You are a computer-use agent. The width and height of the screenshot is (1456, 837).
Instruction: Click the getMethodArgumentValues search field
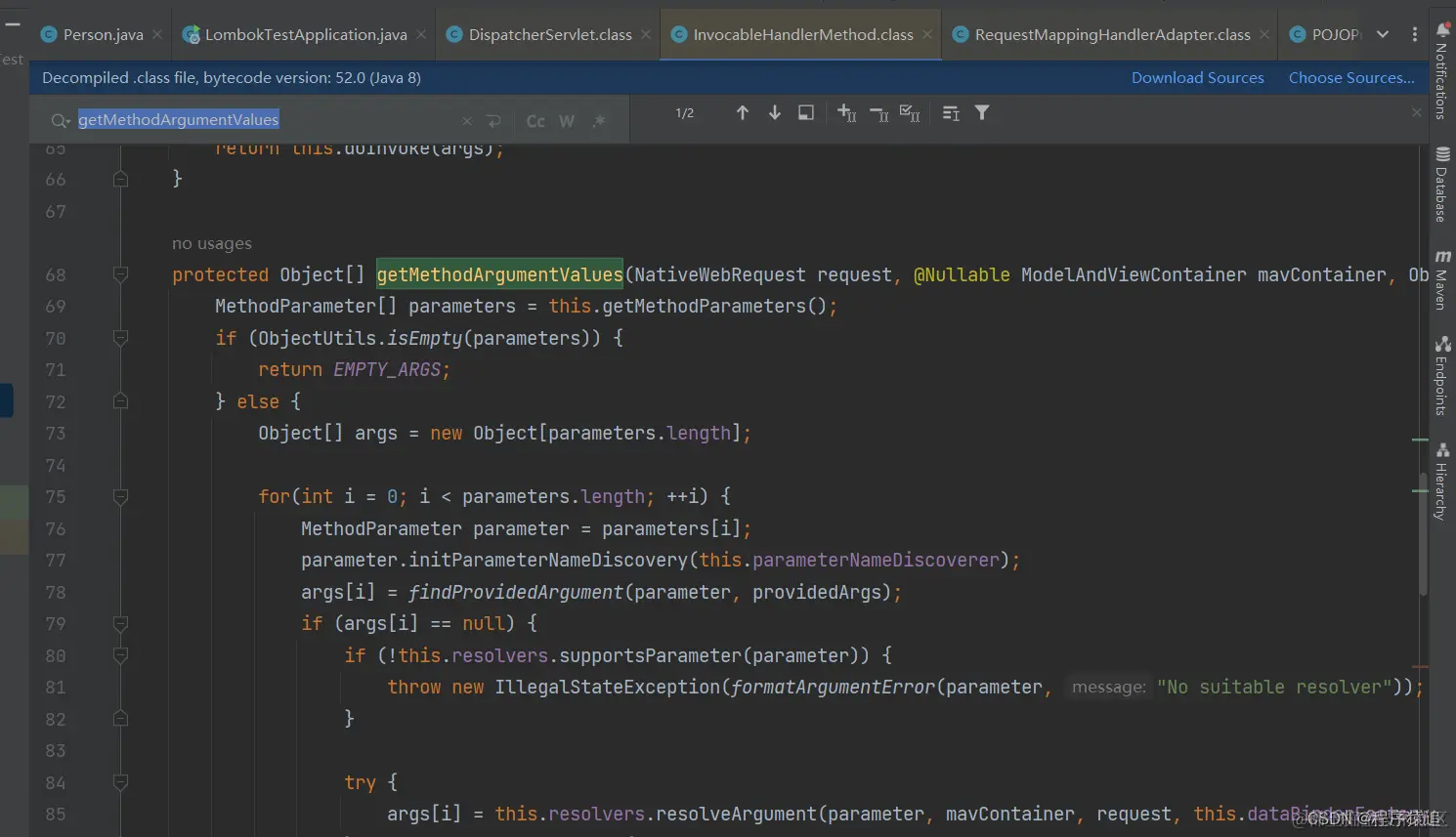[x=258, y=120]
